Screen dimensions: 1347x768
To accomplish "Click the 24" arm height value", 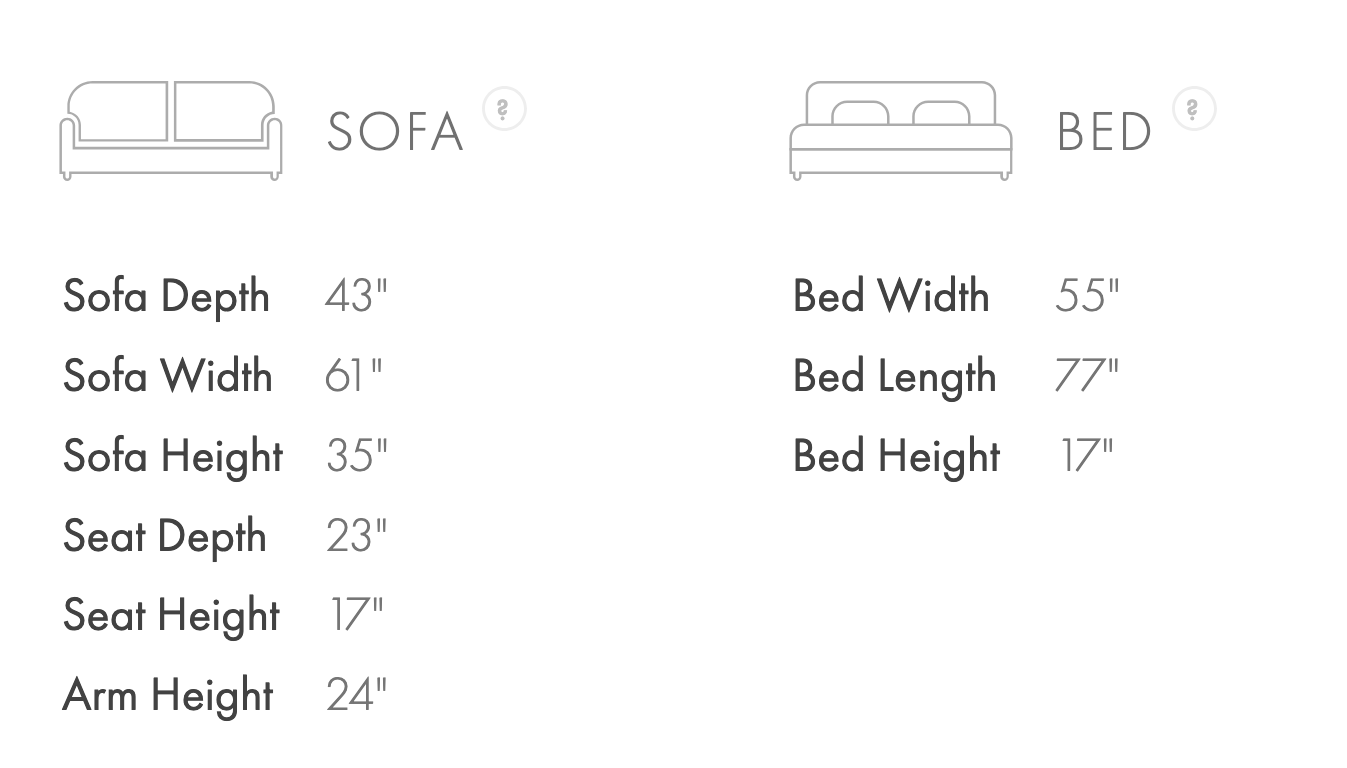I will tap(356, 695).
